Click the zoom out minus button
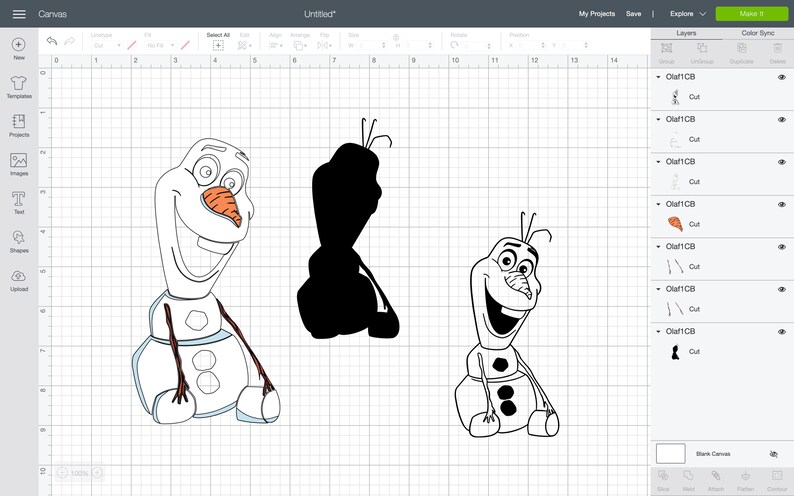 [62, 473]
